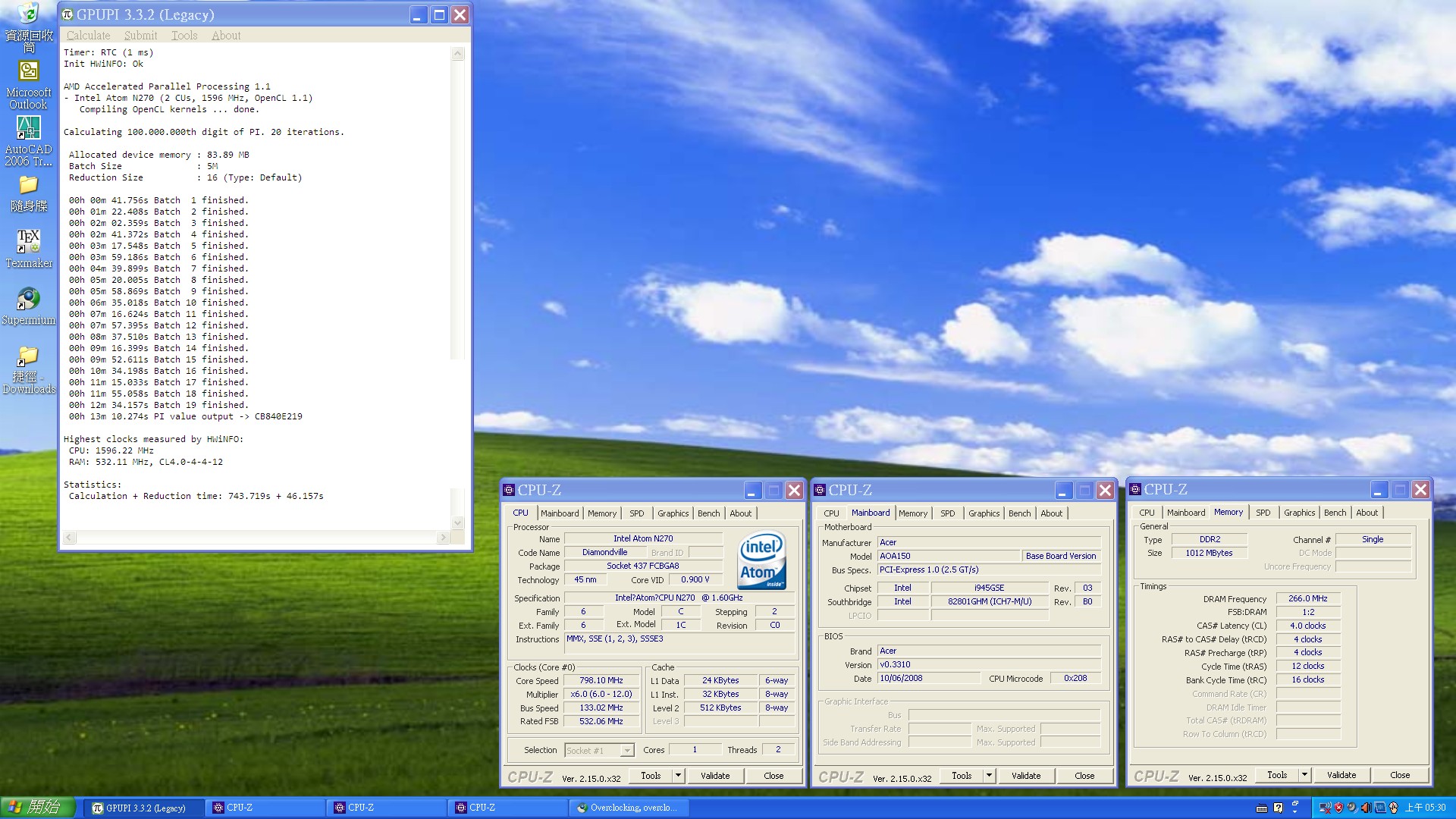Switch to GPUPI 3.3.2 taskbar button

[x=145, y=808]
